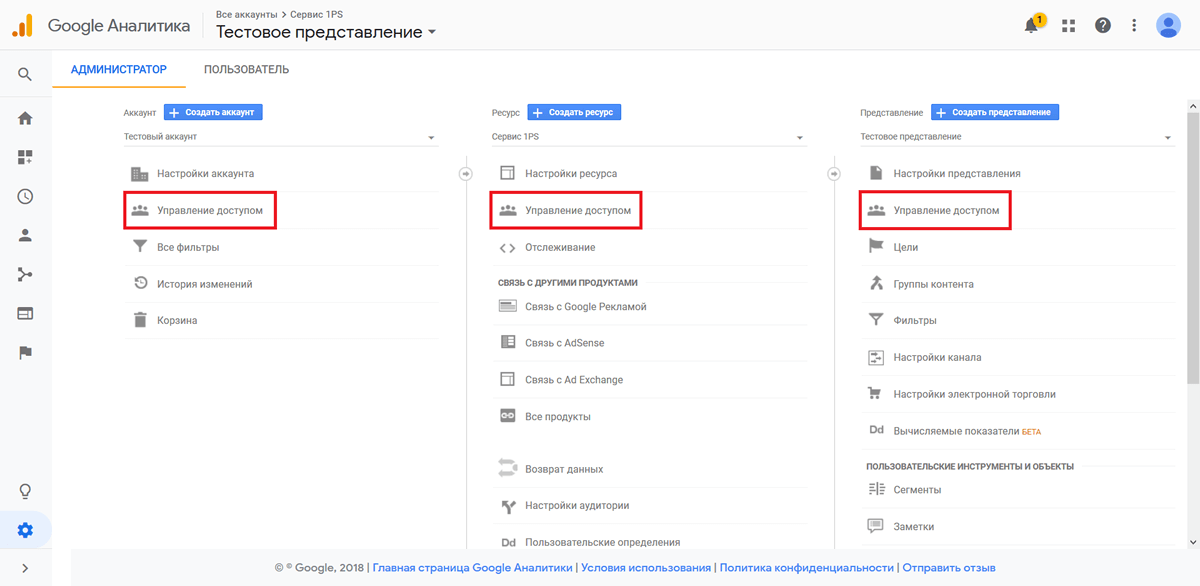Click the help question mark icon
This screenshot has height=586, width=1200.
(1103, 25)
